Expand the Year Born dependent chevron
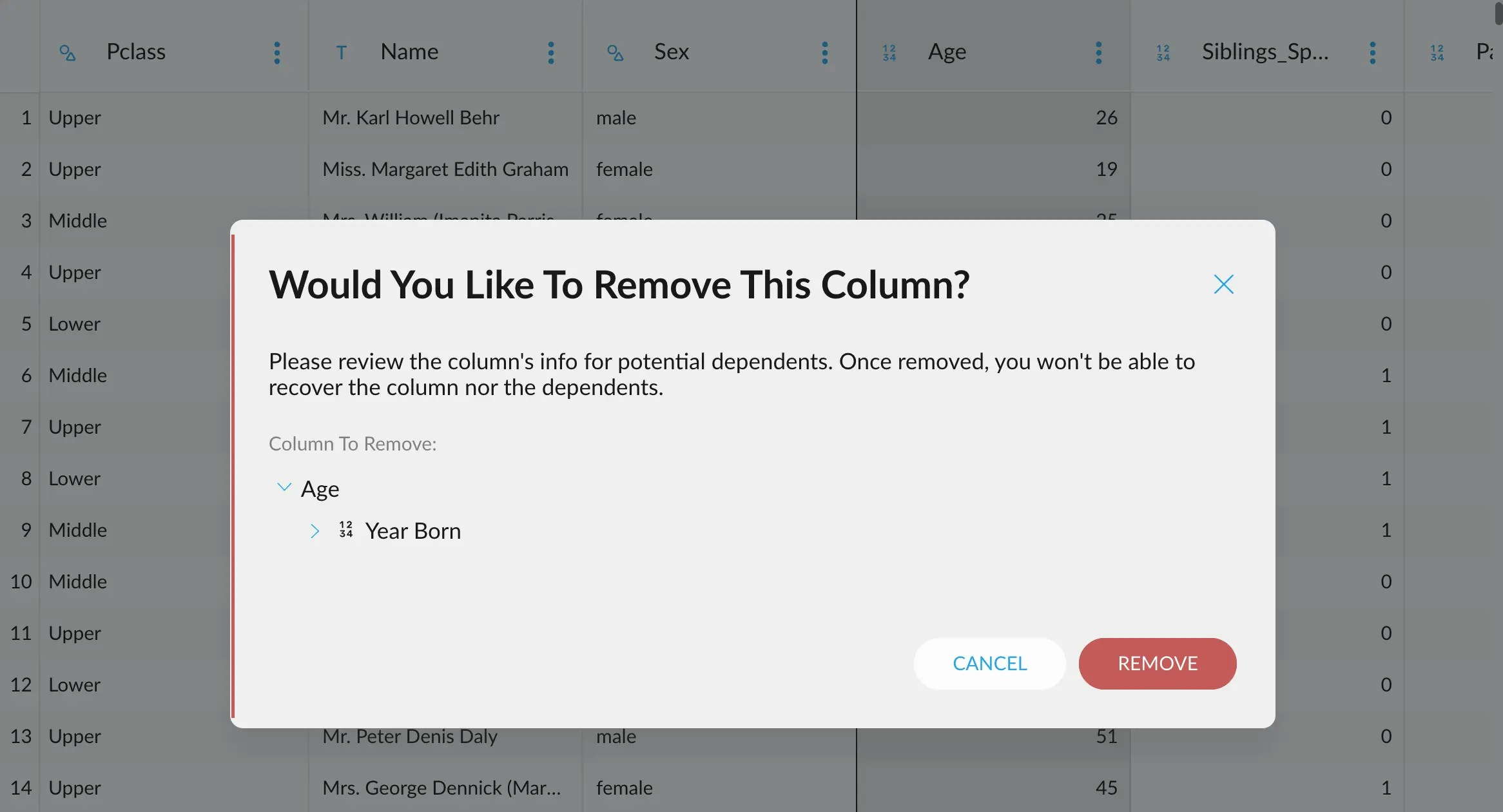This screenshot has height=812, width=1503. (x=316, y=531)
